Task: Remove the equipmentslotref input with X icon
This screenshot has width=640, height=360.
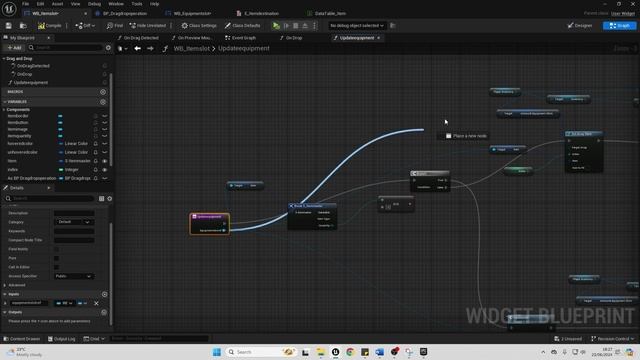Action: point(96,303)
